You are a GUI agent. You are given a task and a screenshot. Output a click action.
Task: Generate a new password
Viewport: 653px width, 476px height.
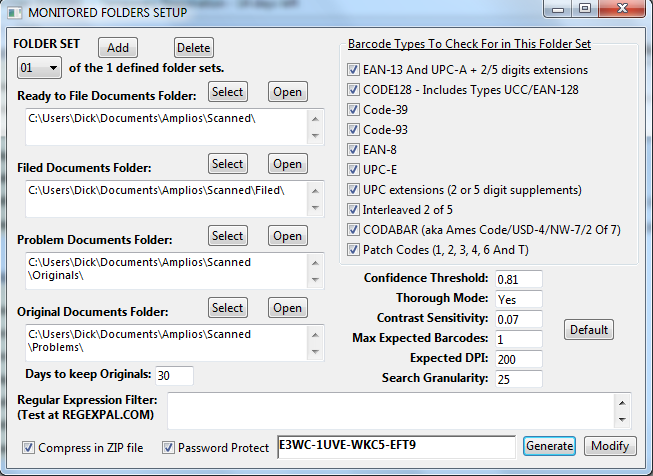(x=549, y=446)
